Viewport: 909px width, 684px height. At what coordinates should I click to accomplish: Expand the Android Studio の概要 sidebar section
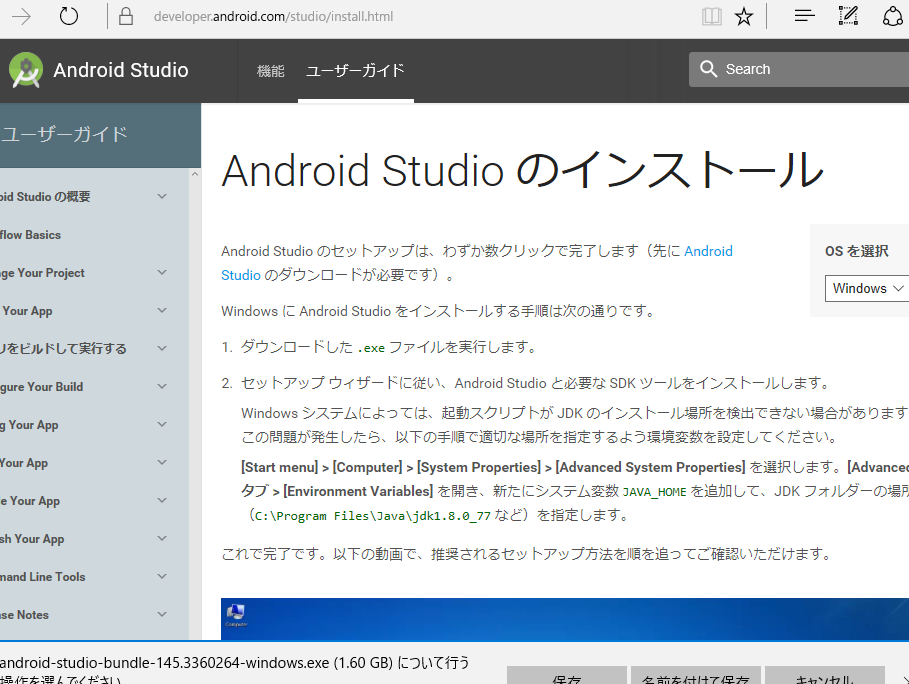[x=163, y=197]
